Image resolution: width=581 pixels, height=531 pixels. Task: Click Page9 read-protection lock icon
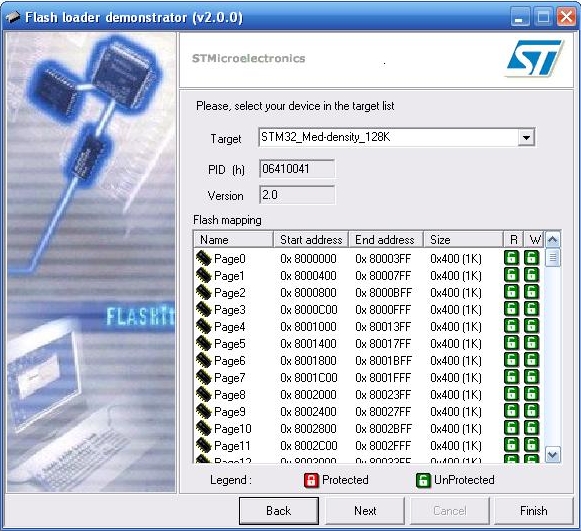coord(511,411)
